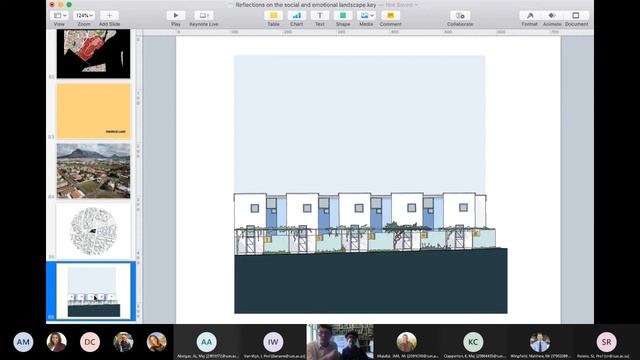Click the IW participant avatar
The width and height of the screenshot is (640, 360).
tap(273, 342)
